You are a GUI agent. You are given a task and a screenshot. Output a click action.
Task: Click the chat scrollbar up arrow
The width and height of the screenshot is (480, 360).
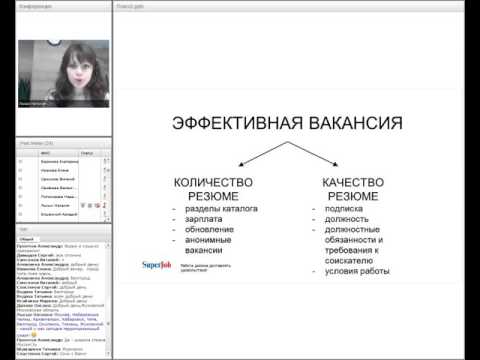[x=108, y=246]
